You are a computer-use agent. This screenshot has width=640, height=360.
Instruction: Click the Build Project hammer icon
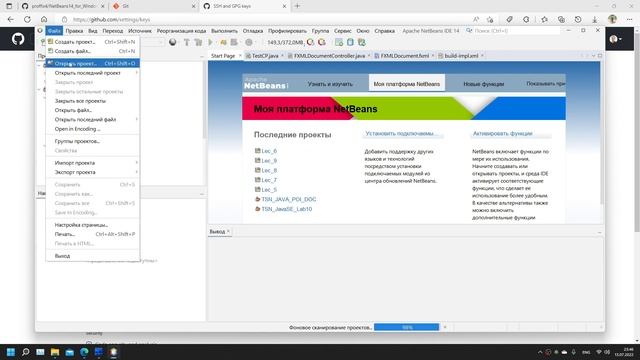tap(187, 42)
